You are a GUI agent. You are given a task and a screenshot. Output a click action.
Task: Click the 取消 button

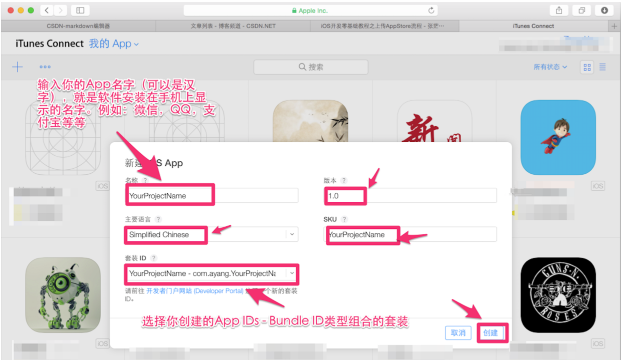458,332
